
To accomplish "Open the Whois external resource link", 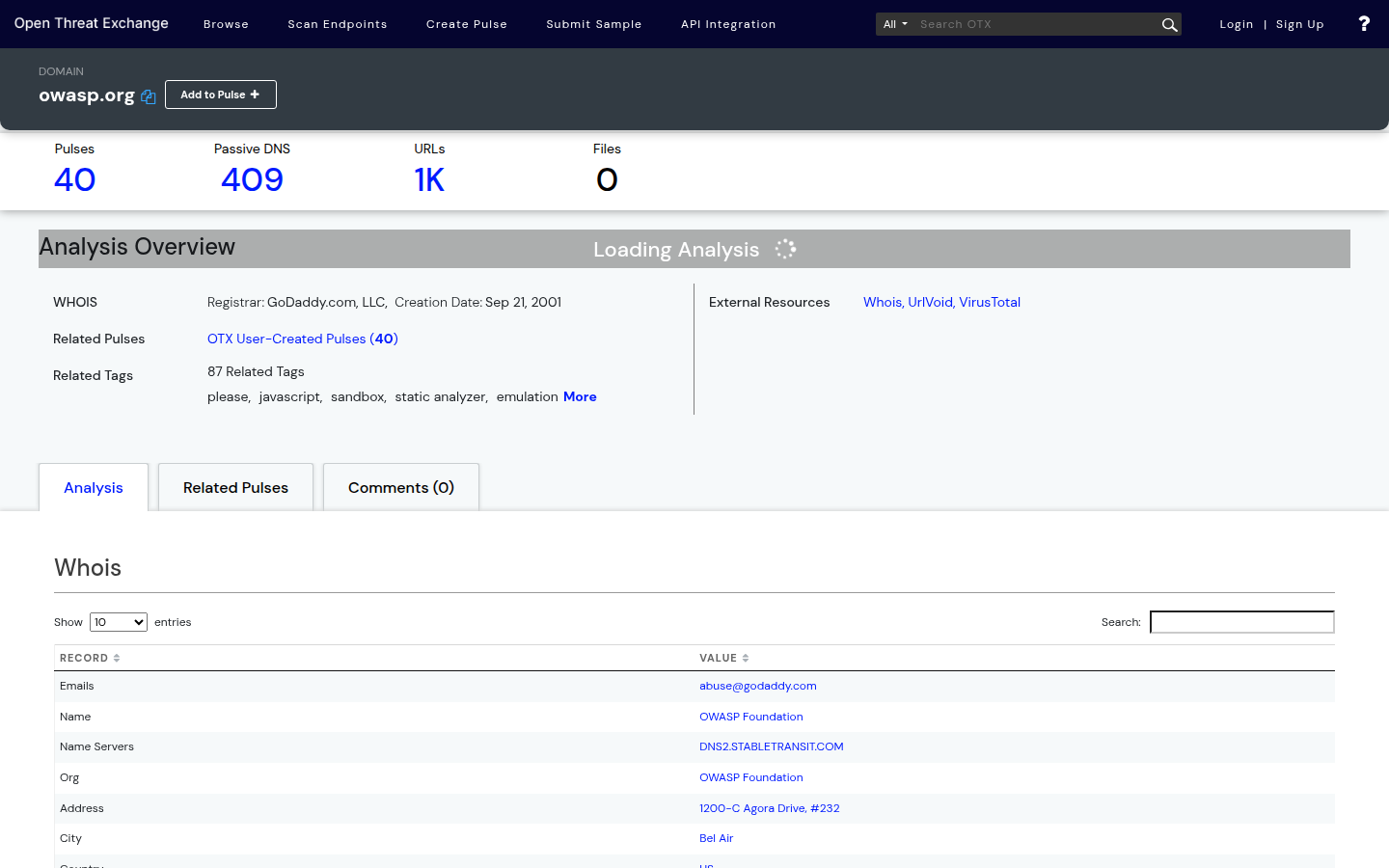I will click(884, 302).
